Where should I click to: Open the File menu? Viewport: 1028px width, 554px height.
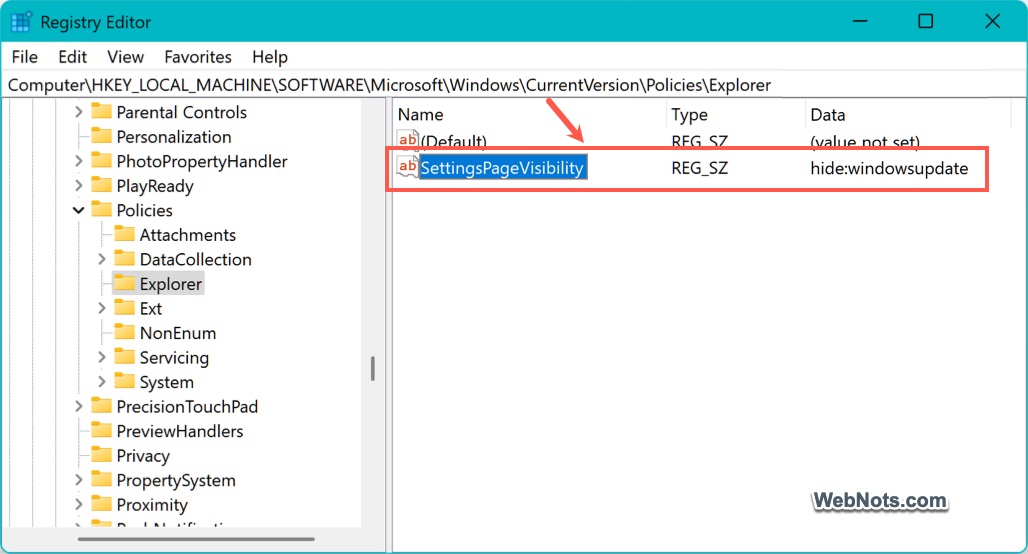(x=25, y=57)
